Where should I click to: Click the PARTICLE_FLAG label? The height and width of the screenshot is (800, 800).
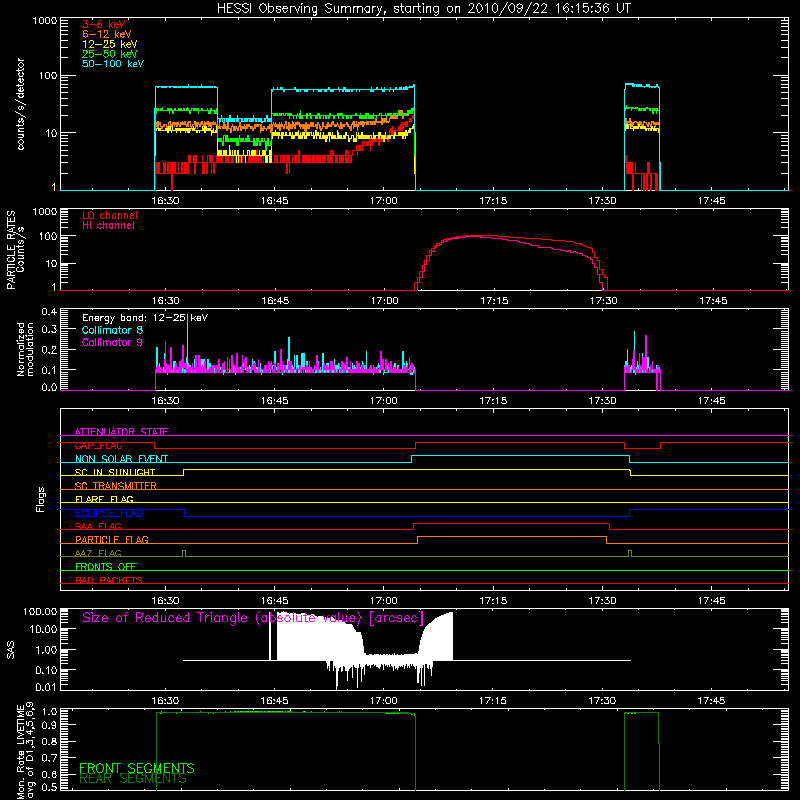(112, 540)
